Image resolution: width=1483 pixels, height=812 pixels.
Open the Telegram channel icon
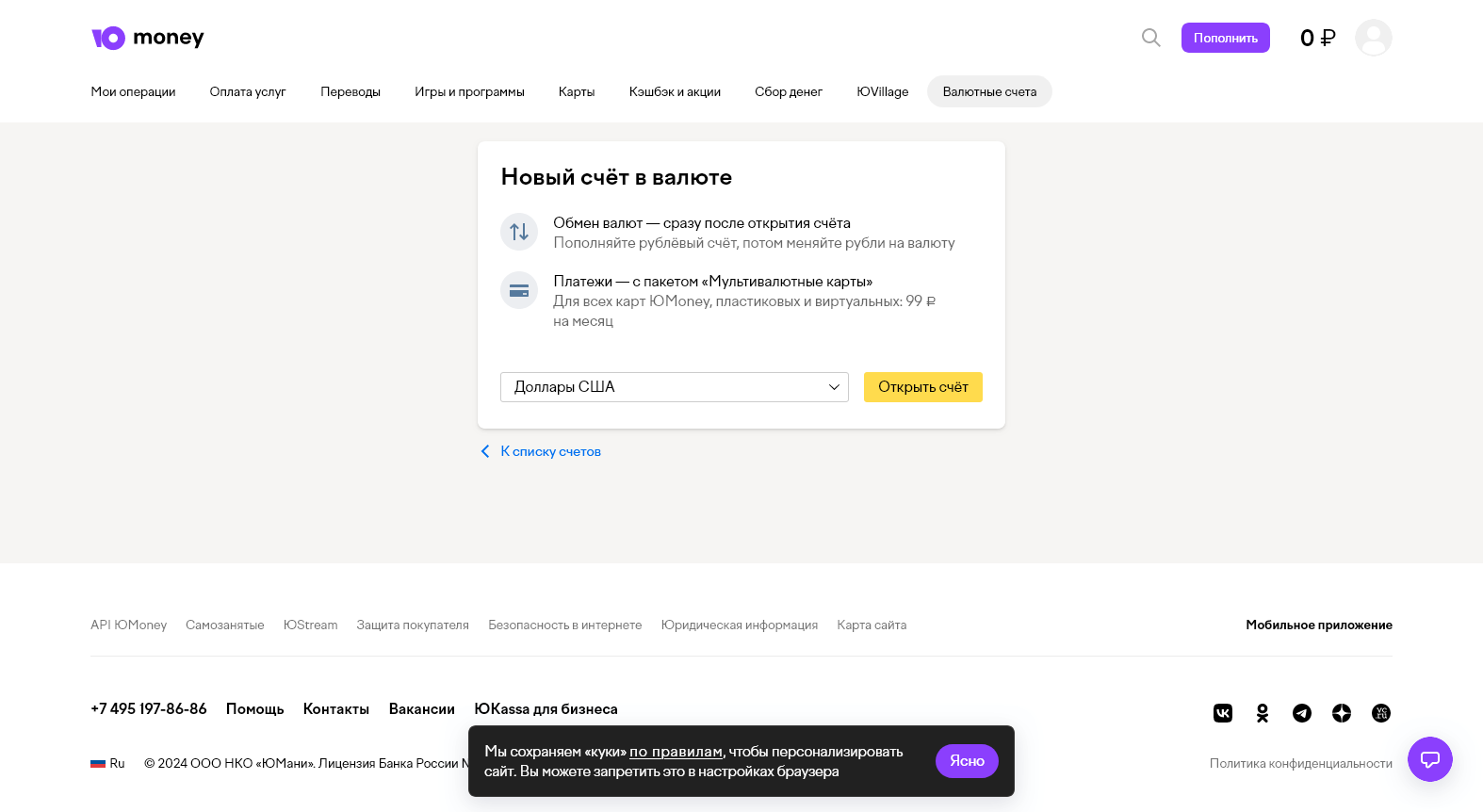(1302, 713)
